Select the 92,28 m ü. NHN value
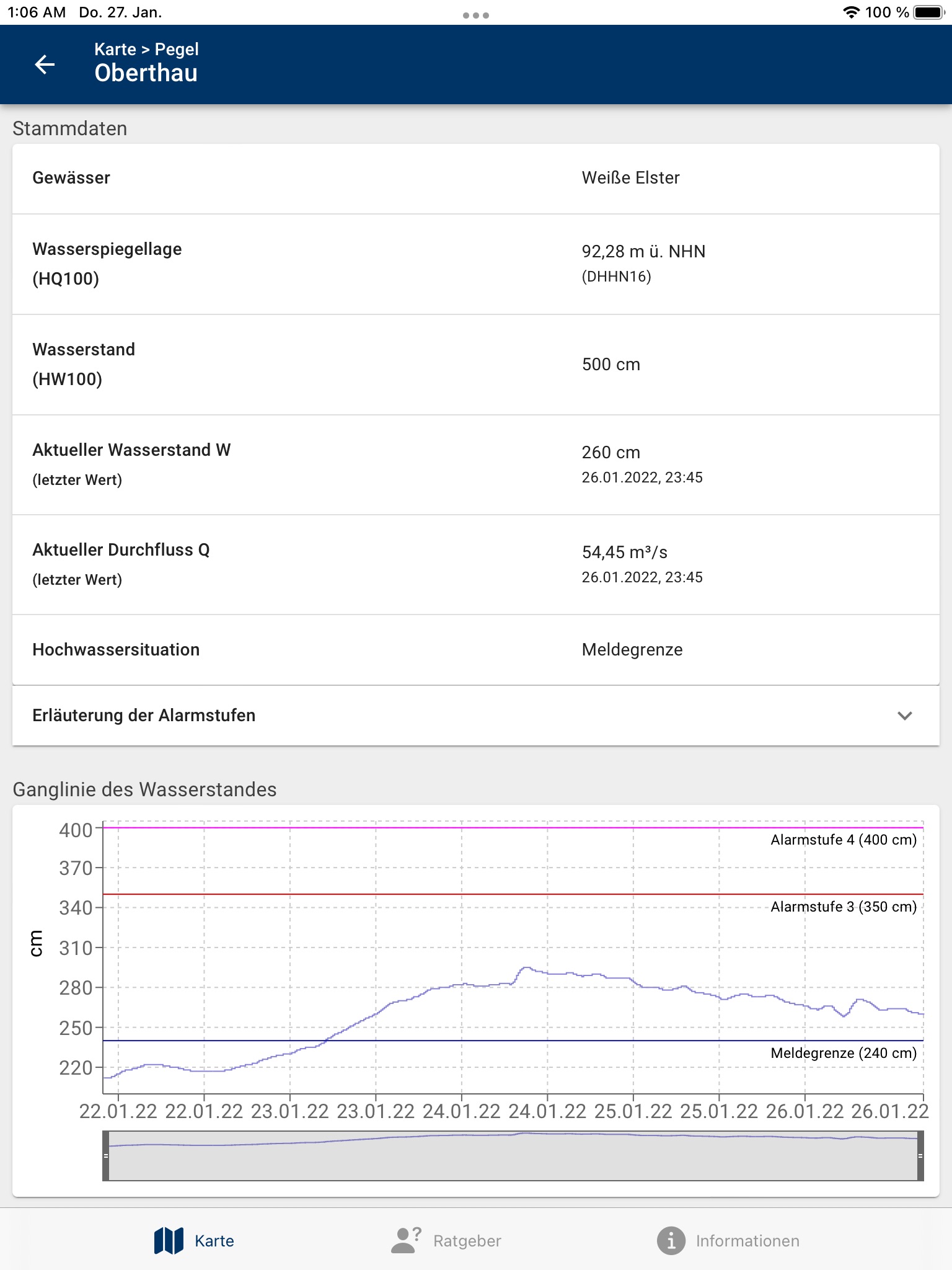 [x=643, y=251]
